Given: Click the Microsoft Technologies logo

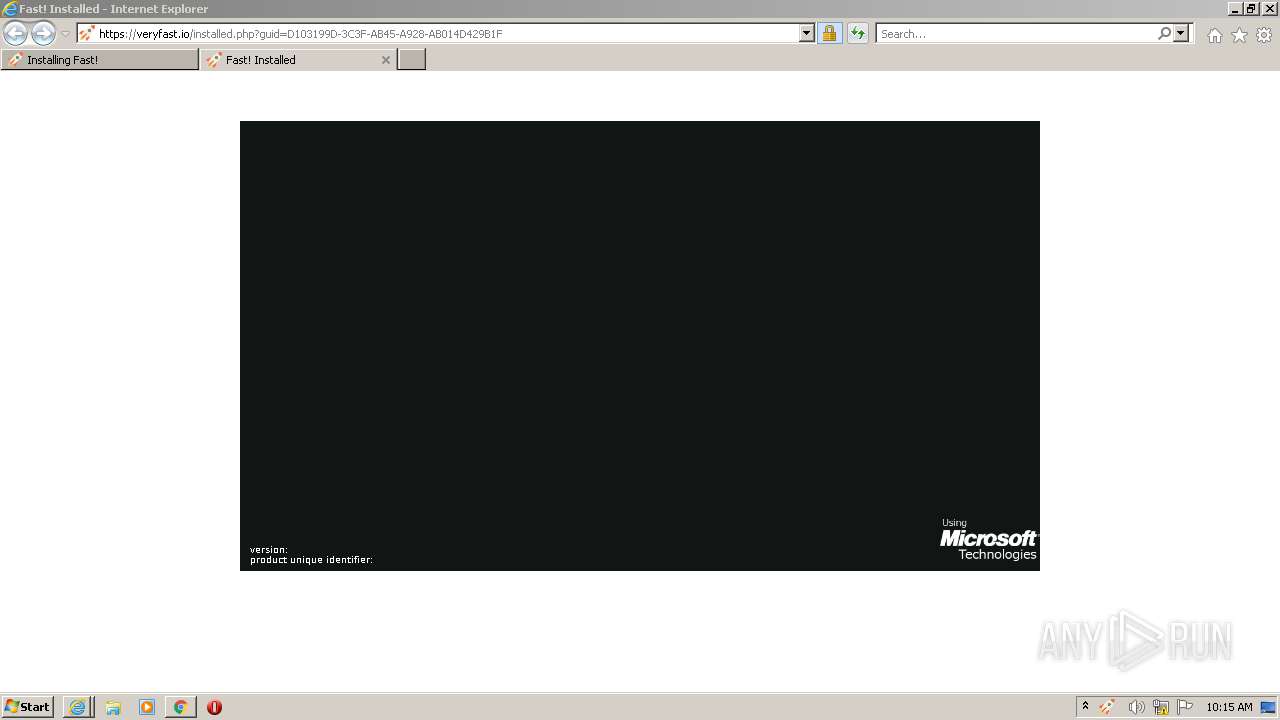Looking at the screenshot, I should click(988, 540).
